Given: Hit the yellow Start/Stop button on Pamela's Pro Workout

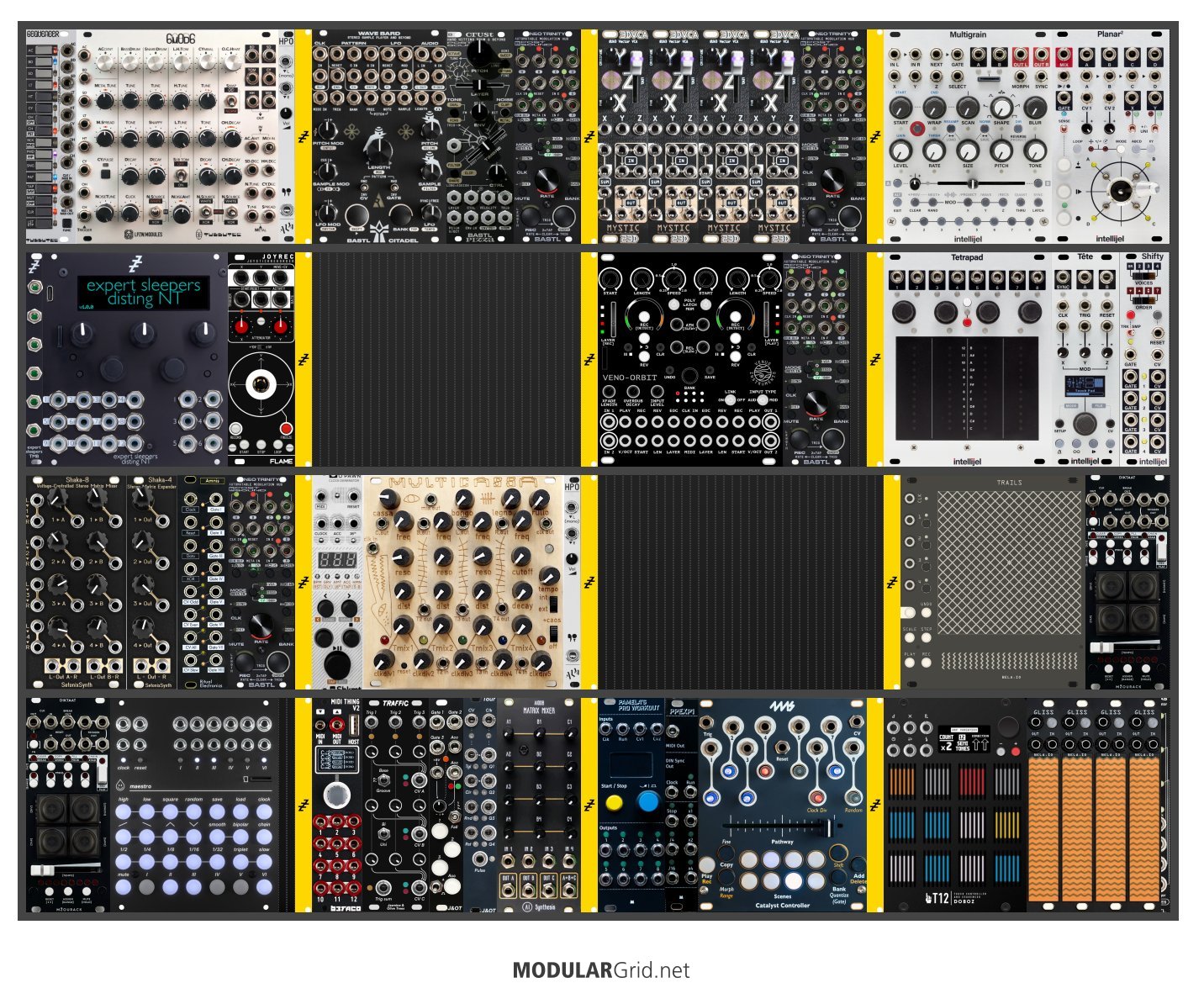Looking at the screenshot, I should [x=615, y=803].
